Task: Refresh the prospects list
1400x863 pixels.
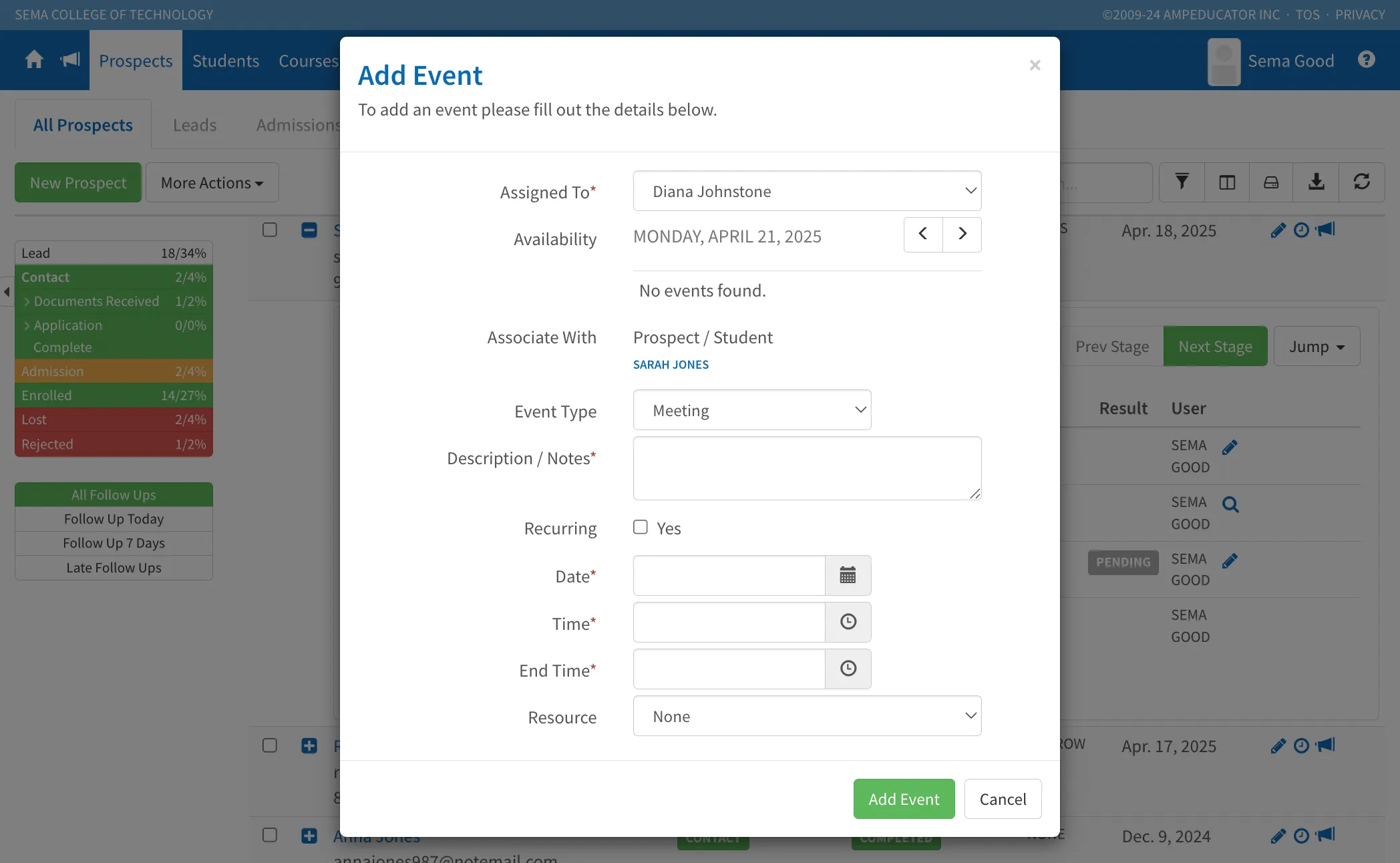Action: (1361, 182)
